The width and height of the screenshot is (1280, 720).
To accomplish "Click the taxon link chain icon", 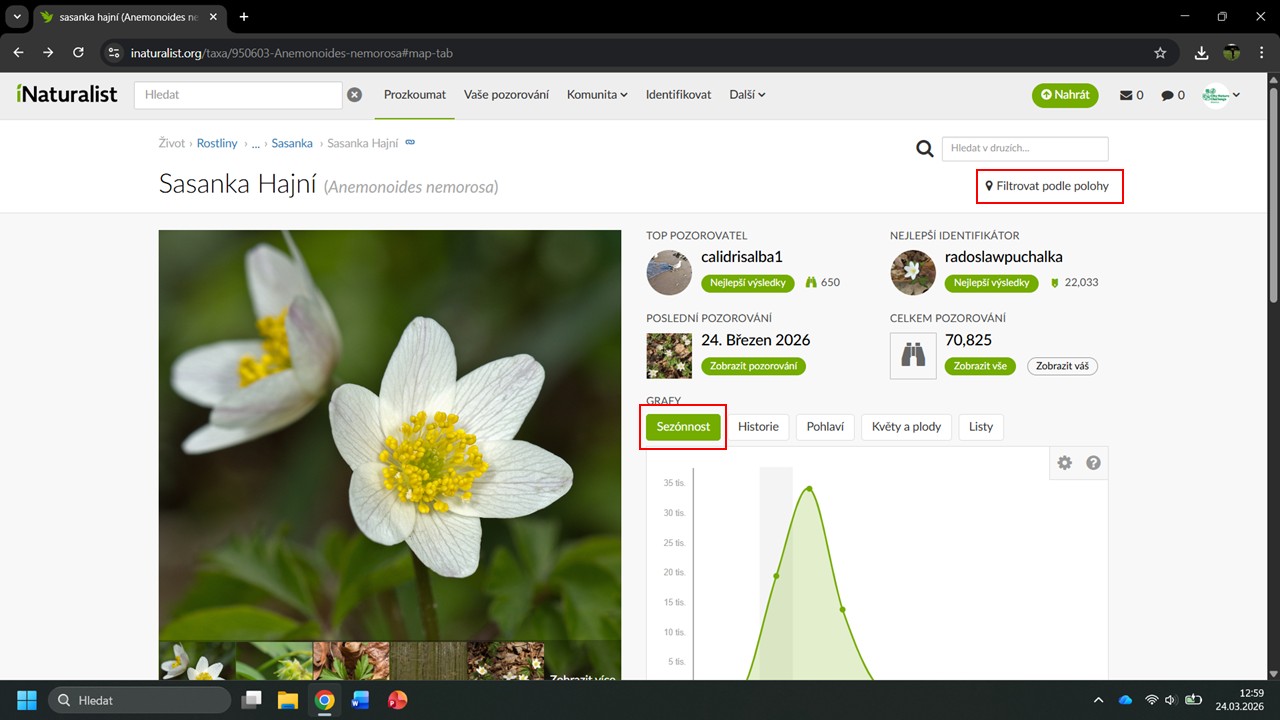I will click(409, 143).
